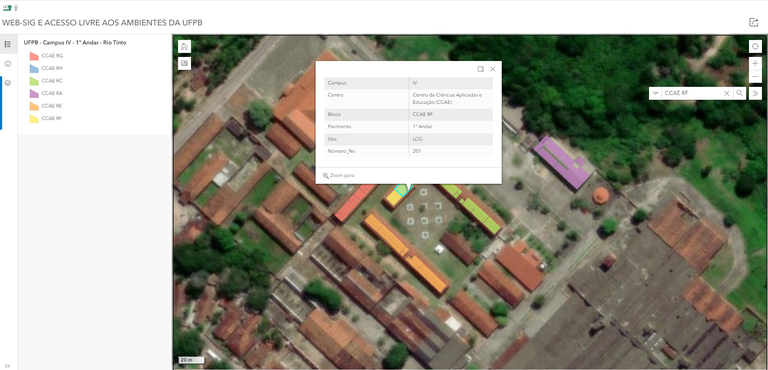Open the share icon at top right
Screen dimensions: 768x370
coord(753,23)
